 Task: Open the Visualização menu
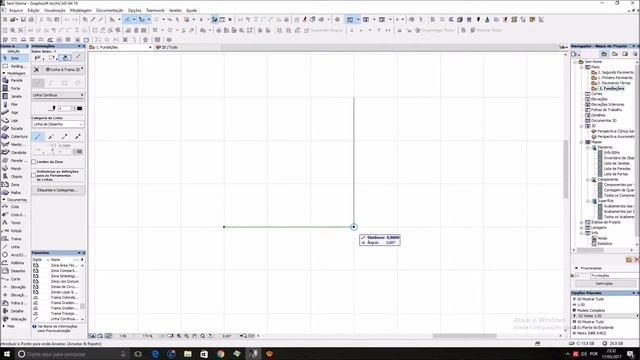pos(55,10)
